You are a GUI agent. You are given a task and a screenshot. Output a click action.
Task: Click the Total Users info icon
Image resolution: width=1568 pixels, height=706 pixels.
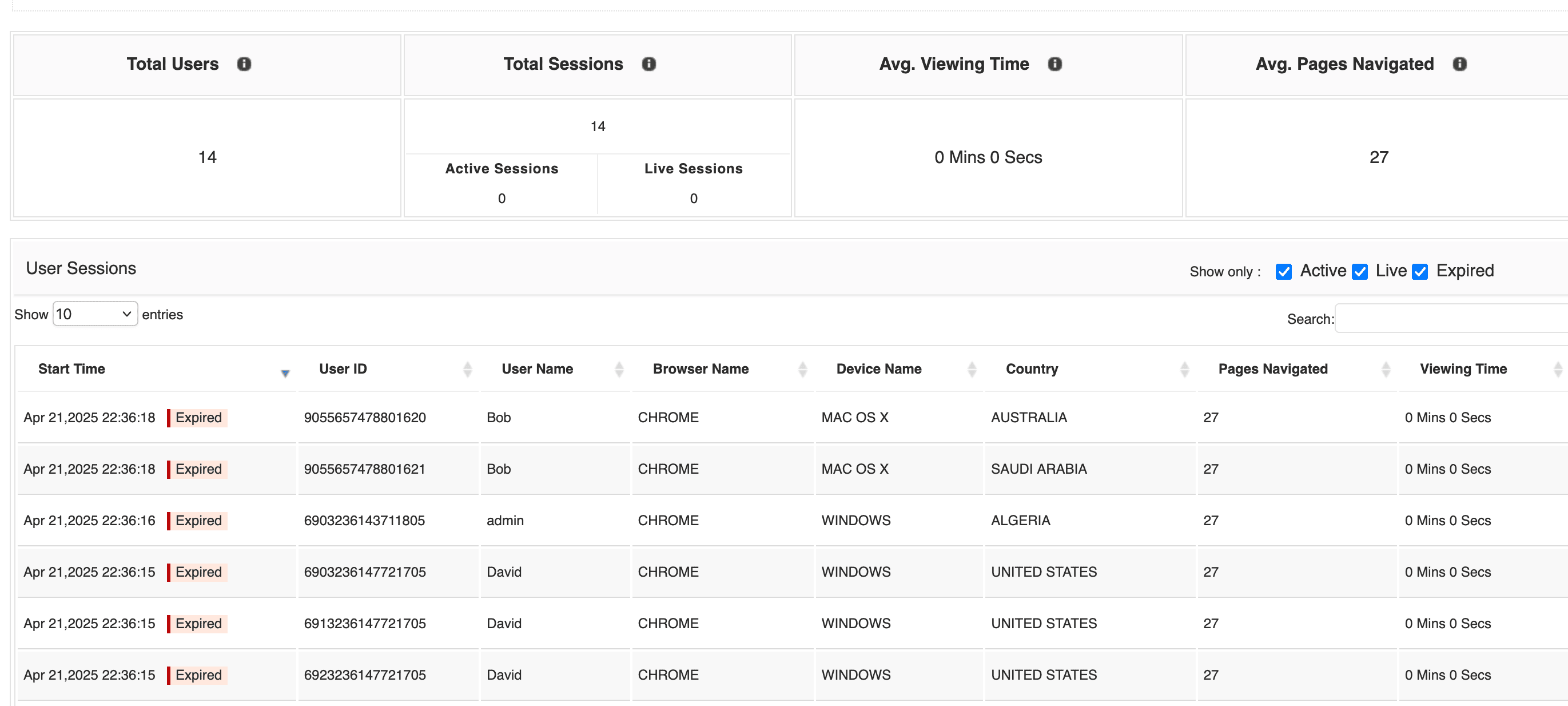244,64
